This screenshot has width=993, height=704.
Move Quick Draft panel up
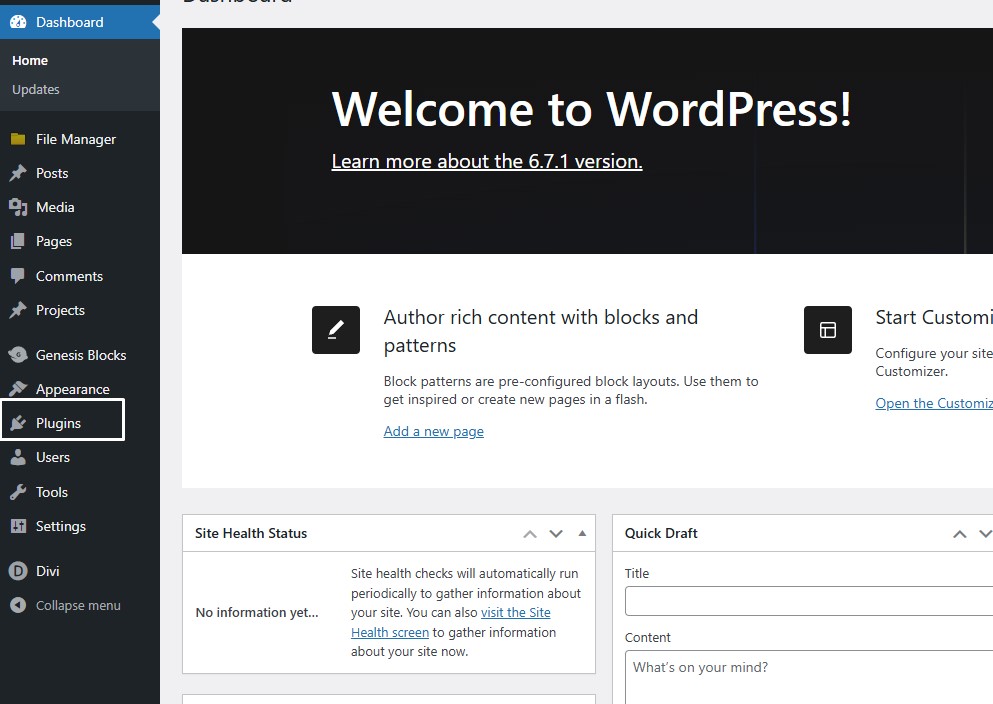(x=960, y=534)
